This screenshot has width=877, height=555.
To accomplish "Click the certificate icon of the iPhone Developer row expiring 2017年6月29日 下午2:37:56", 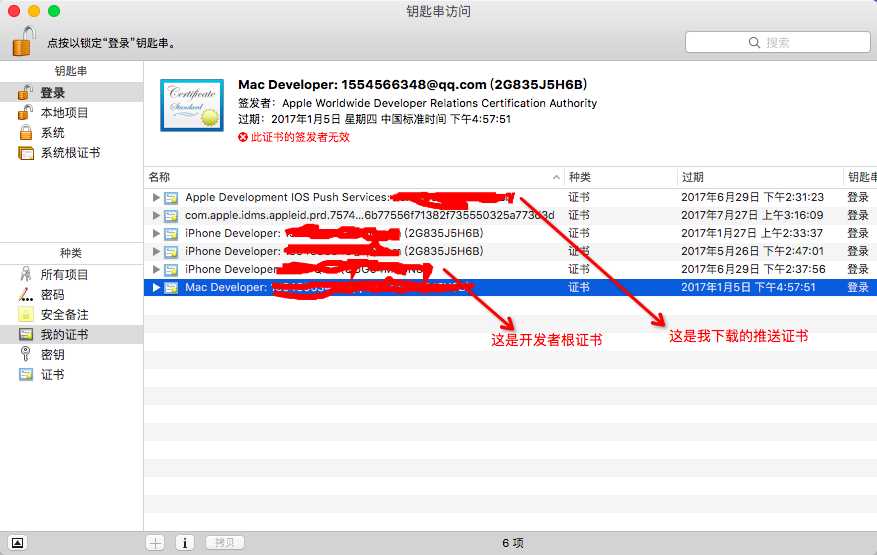I will [x=171, y=269].
